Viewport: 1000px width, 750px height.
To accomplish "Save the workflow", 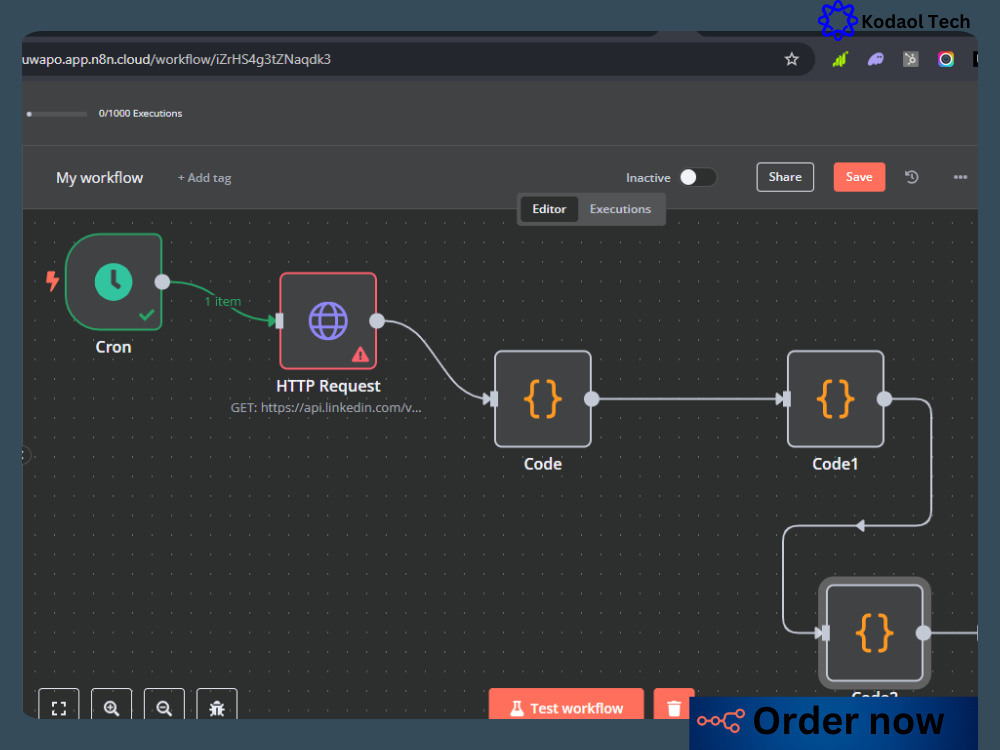I will [859, 177].
